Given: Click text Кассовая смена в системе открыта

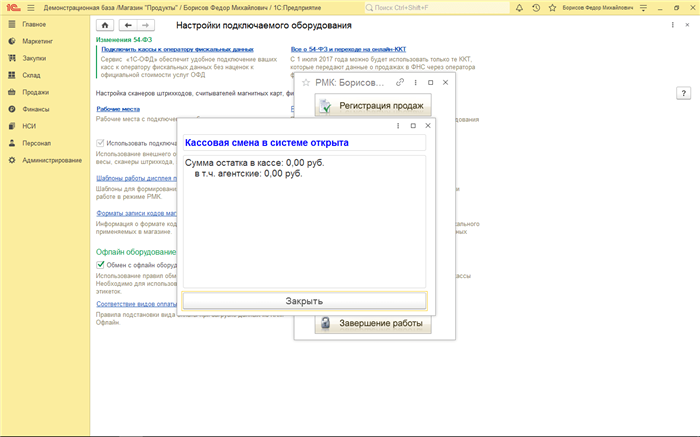Looking at the screenshot, I should 267,143.
